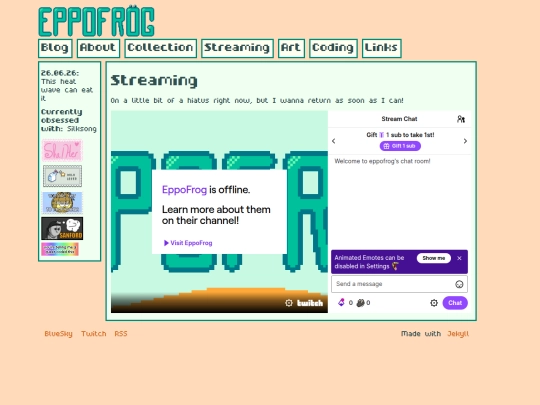
Task: Click the Bits balance icon
Action: pyautogui.click(x=341, y=302)
